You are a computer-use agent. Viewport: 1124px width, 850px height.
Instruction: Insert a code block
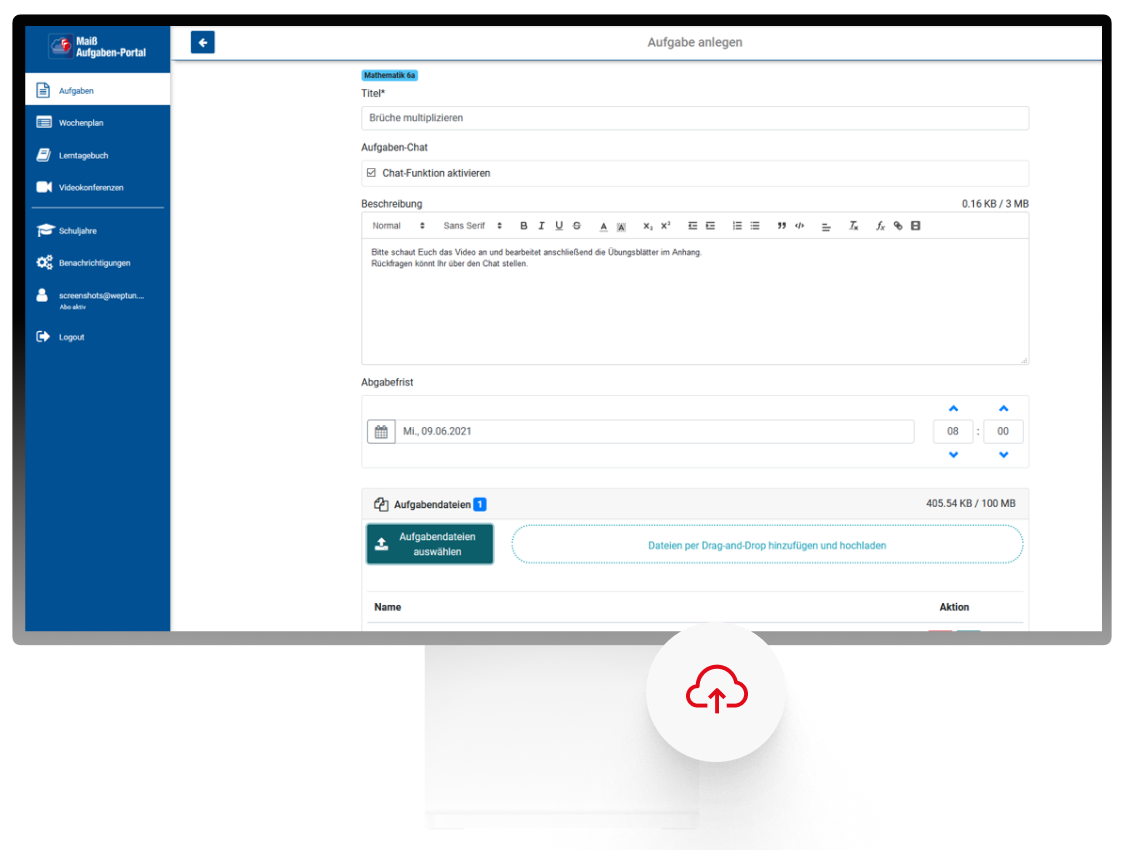coord(799,226)
